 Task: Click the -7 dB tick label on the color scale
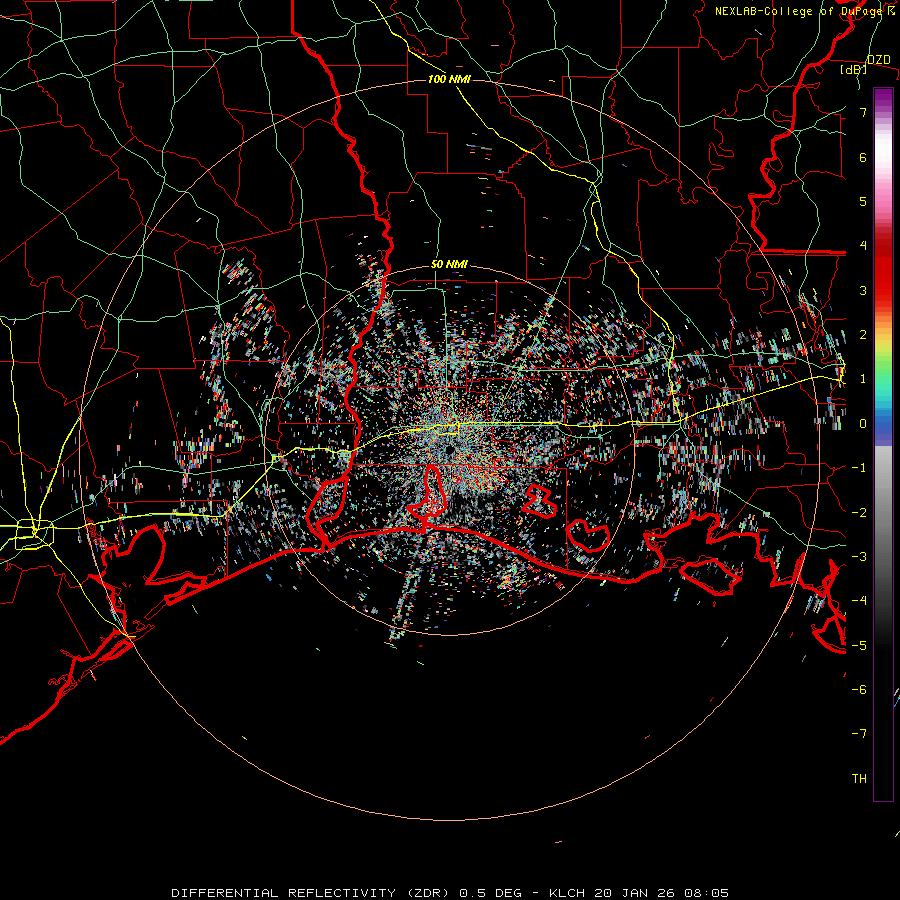point(859,734)
